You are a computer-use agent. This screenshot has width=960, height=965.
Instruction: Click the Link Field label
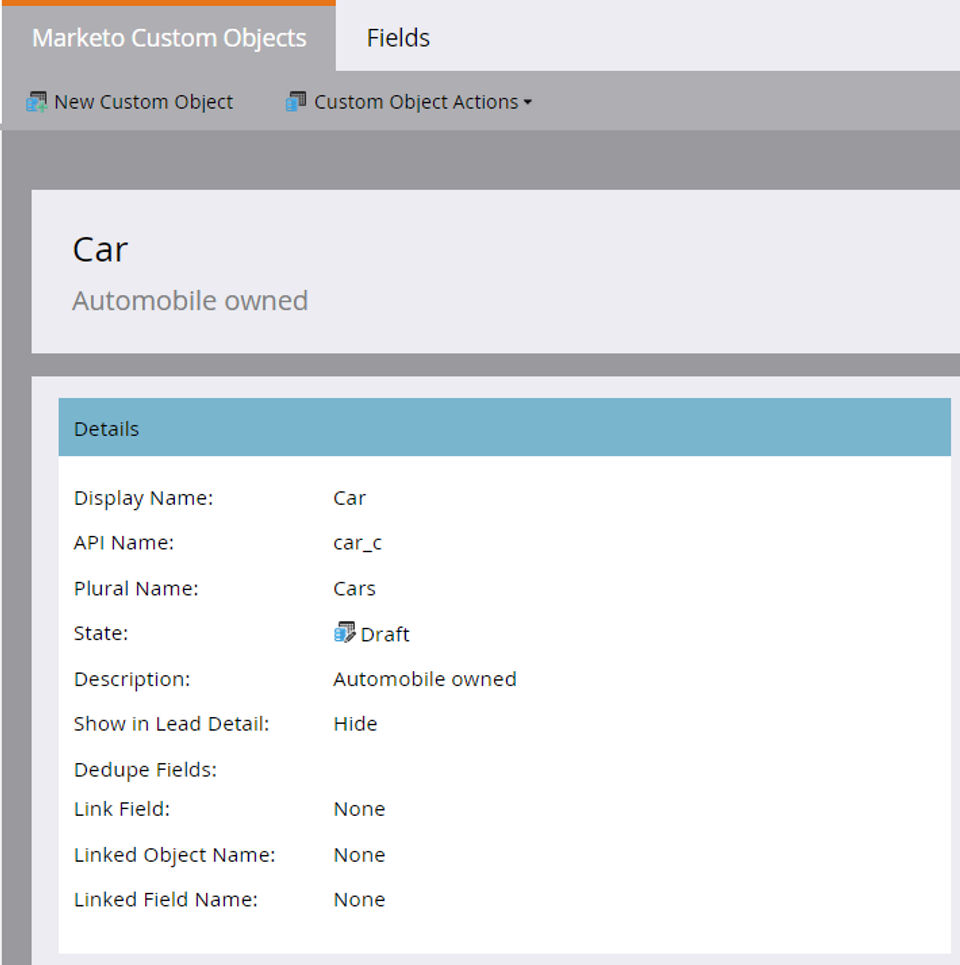[122, 809]
